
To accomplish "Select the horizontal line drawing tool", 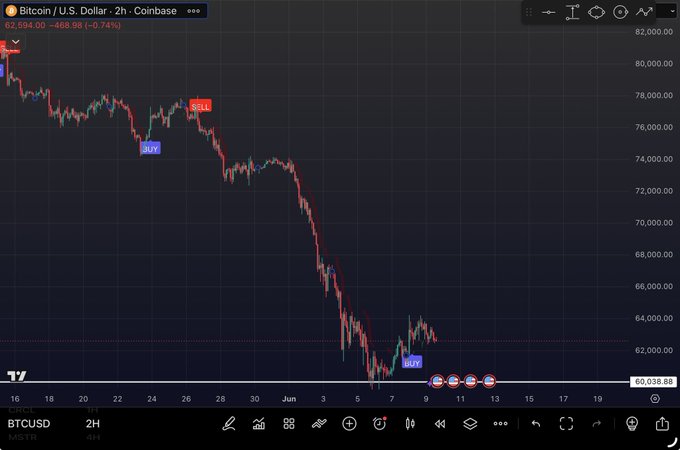I will coord(549,12).
